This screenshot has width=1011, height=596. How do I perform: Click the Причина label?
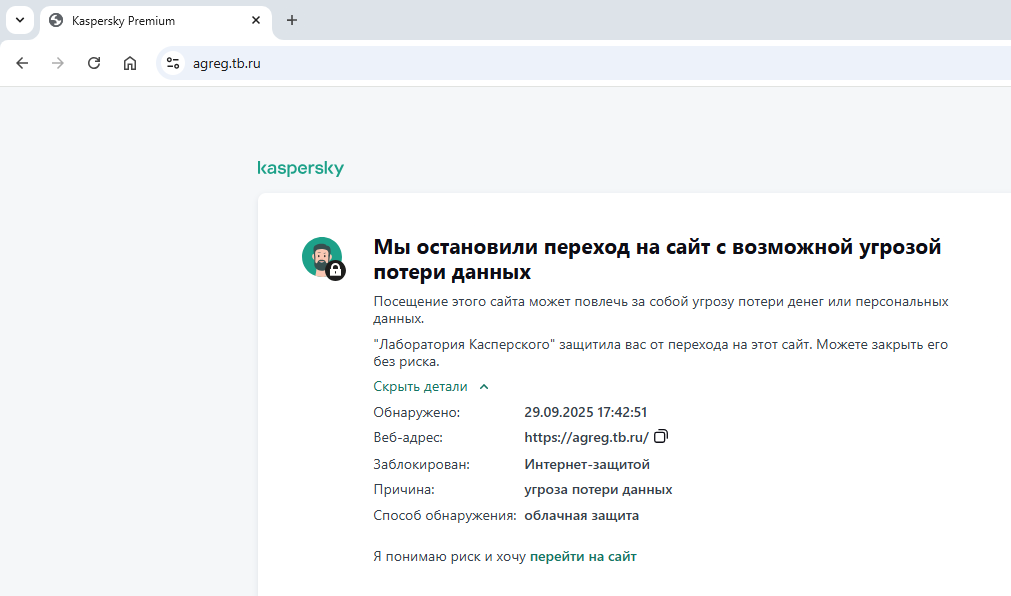coord(404,490)
